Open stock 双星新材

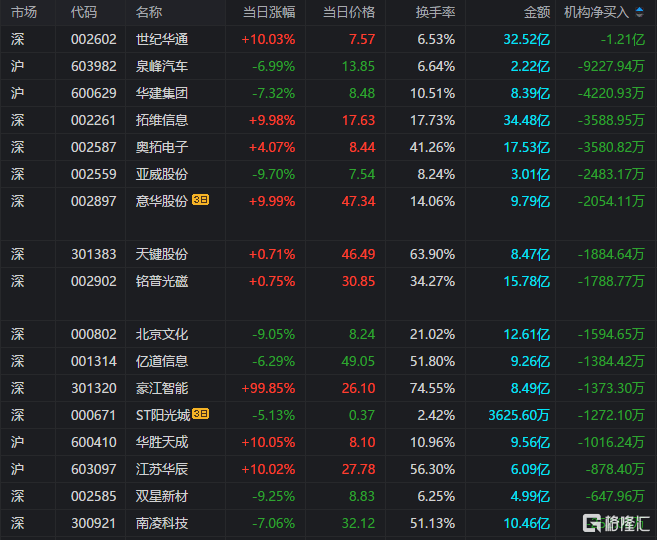[162, 496]
